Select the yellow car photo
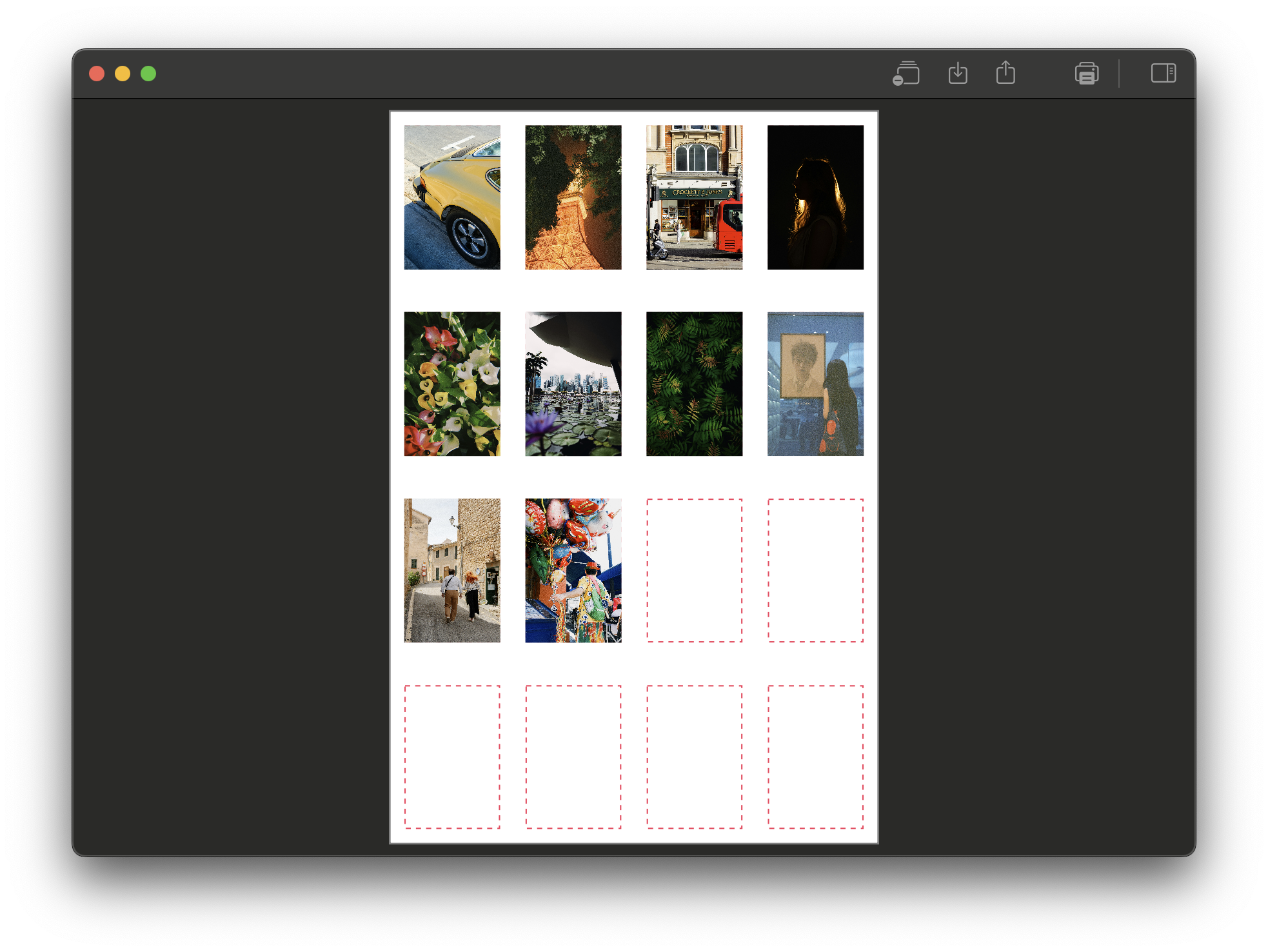 [452, 197]
